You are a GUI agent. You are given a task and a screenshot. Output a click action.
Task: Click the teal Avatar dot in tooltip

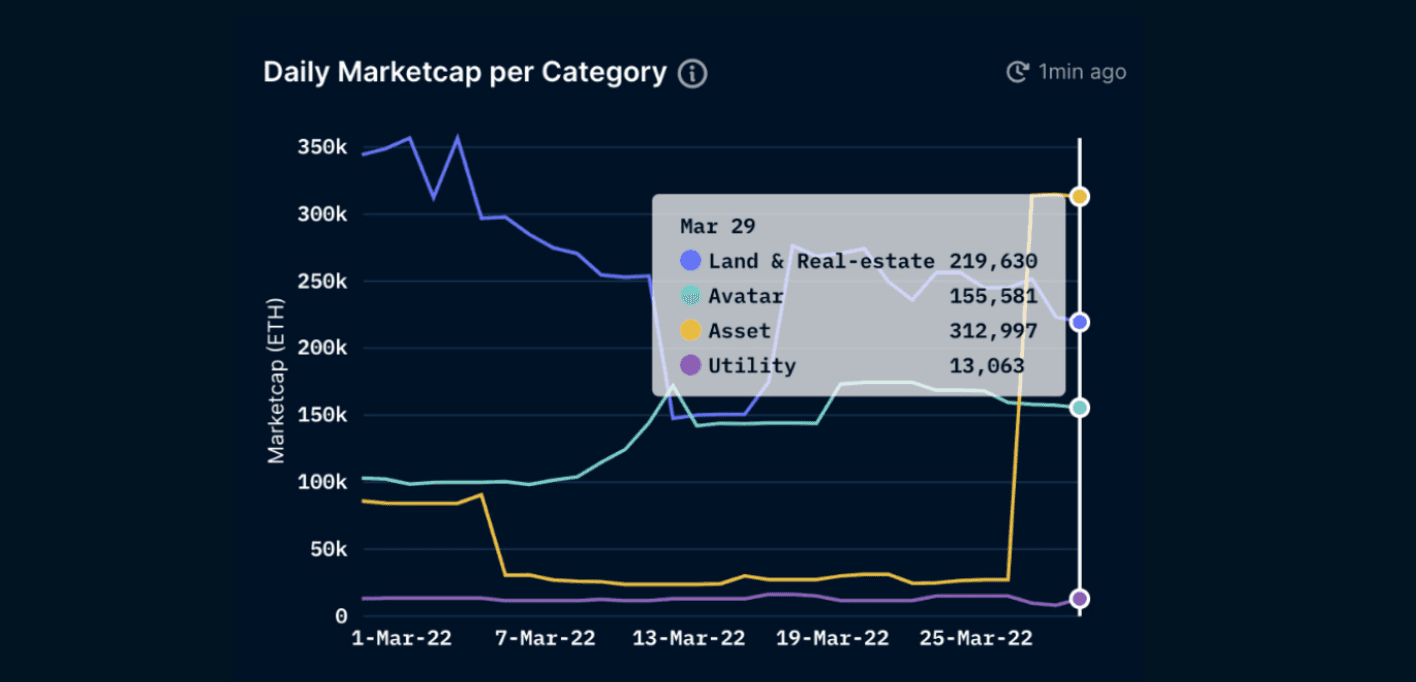(690, 296)
